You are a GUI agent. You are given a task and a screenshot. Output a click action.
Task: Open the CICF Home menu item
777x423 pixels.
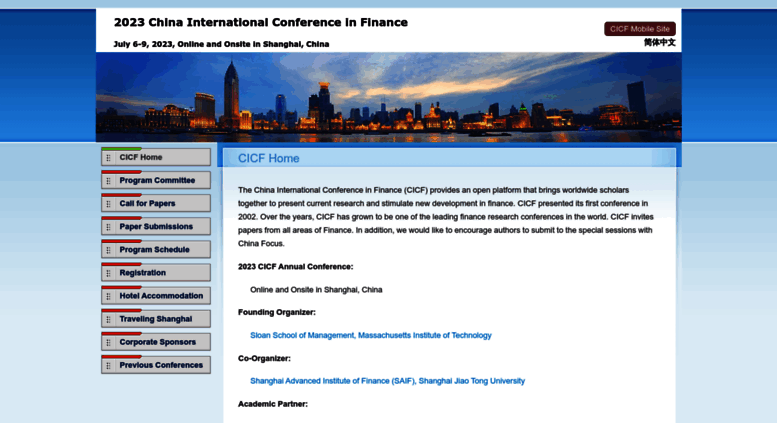point(156,157)
